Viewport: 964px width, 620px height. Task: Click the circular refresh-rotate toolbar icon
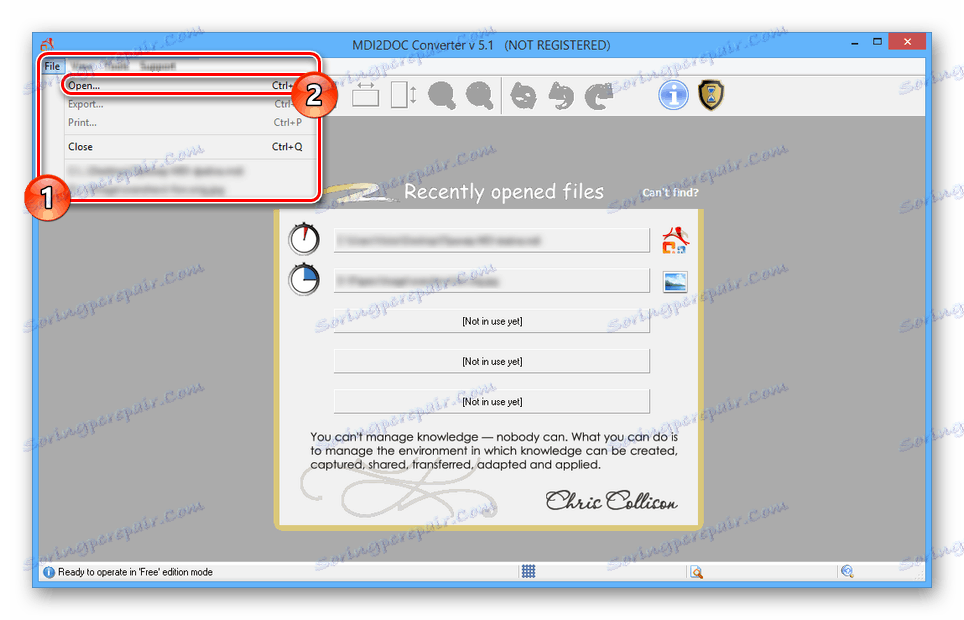click(523, 96)
